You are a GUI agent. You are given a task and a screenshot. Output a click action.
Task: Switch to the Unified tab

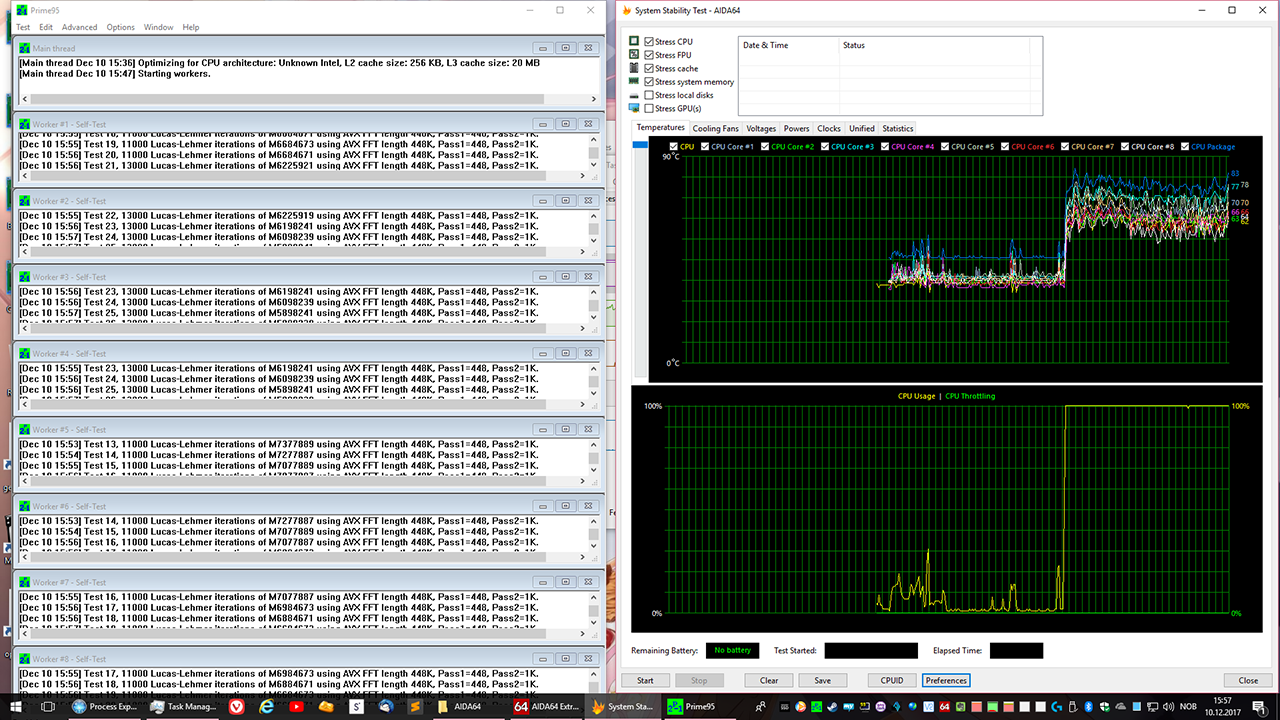click(x=861, y=129)
